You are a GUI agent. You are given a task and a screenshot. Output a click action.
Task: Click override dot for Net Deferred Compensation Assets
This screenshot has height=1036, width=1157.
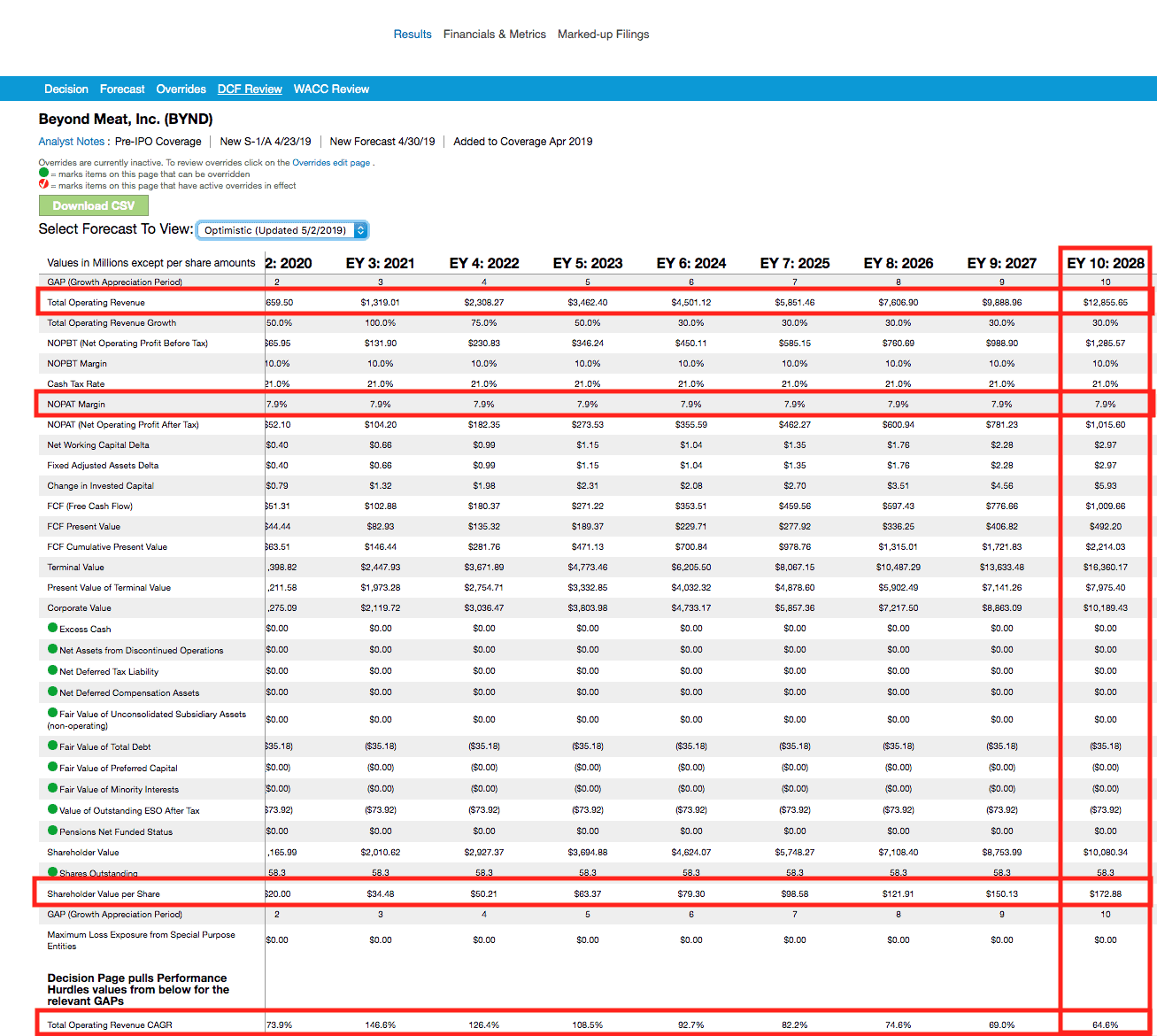pos(53,692)
